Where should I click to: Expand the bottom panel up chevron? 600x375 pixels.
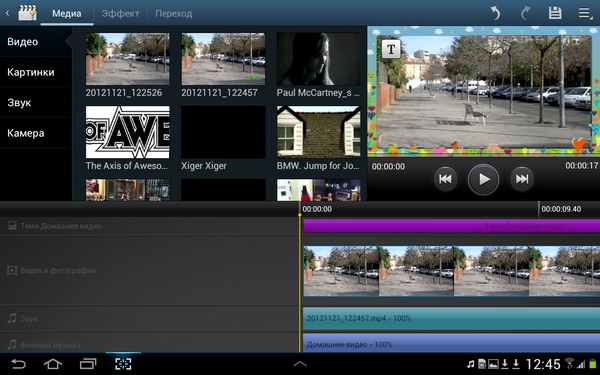point(300,364)
